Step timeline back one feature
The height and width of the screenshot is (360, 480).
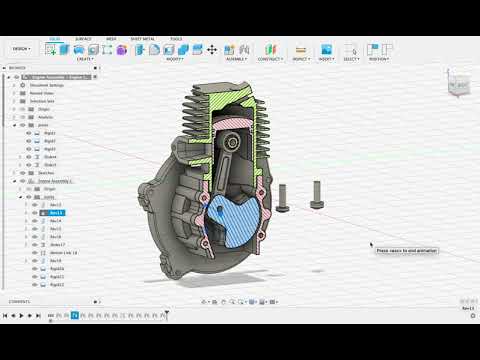point(13,315)
